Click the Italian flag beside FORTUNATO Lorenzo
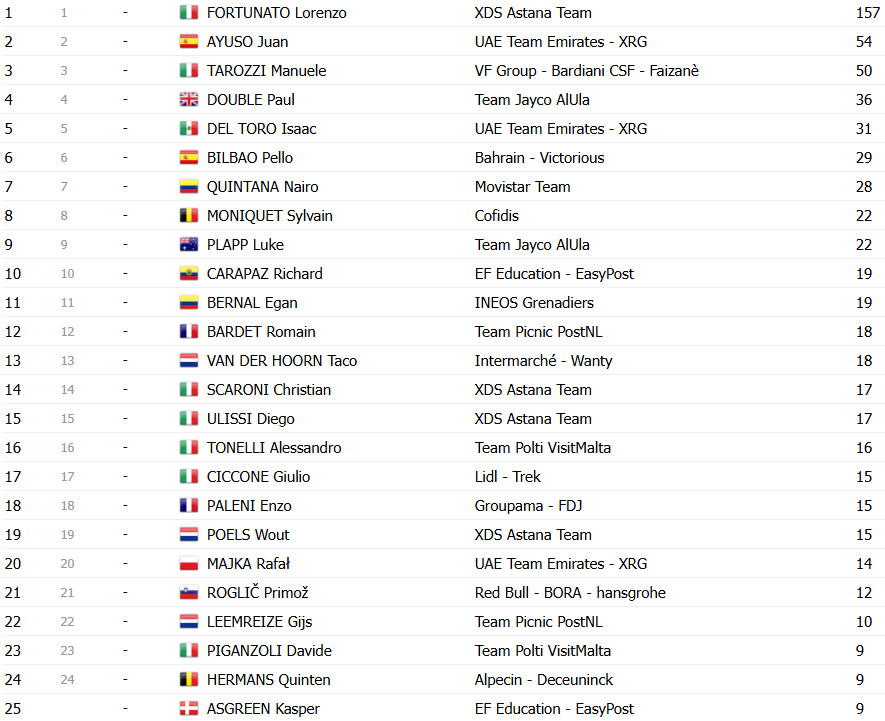This screenshot has height=721, width=885. tap(189, 12)
